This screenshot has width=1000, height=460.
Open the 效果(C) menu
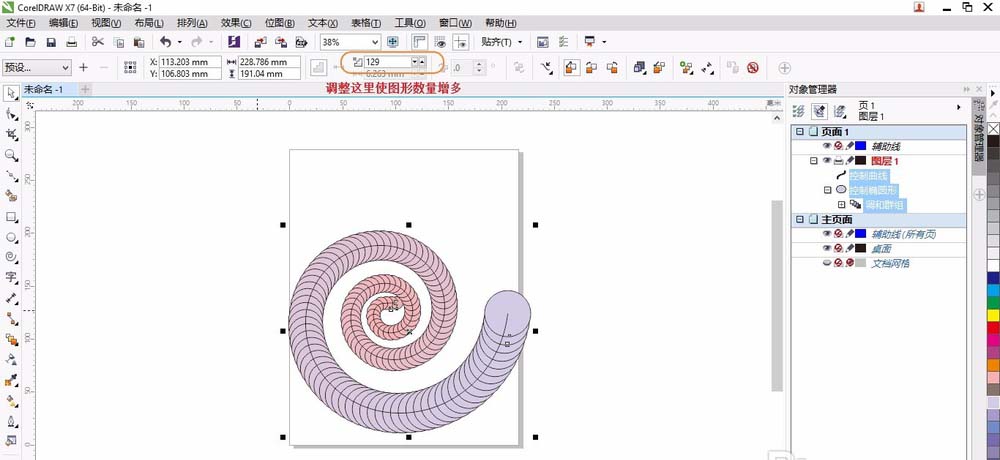(x=236, y=22)
